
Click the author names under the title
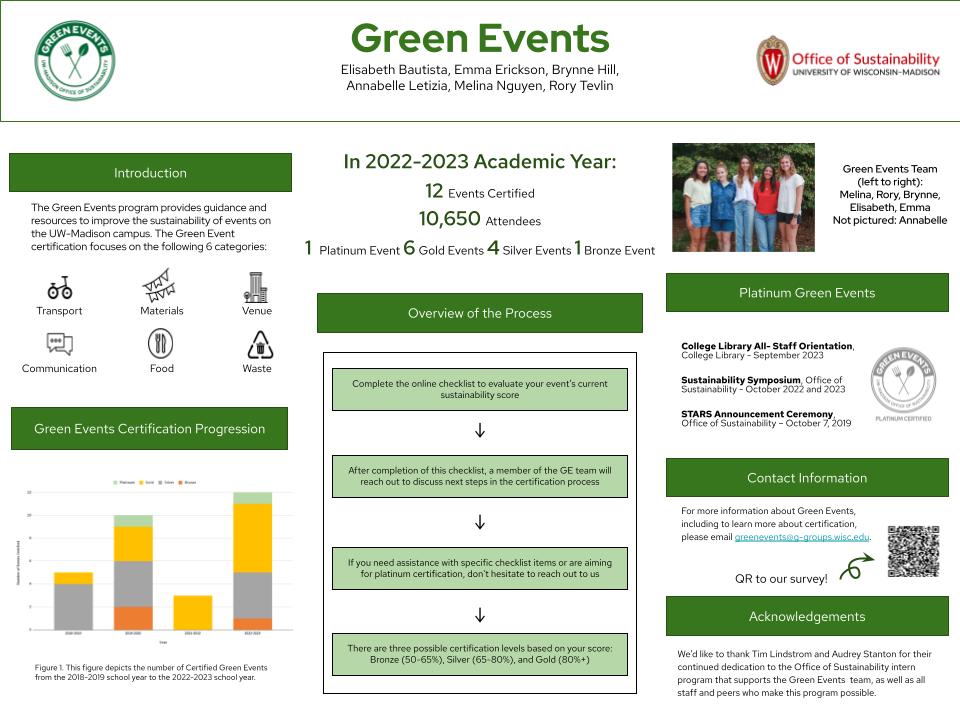480,78
